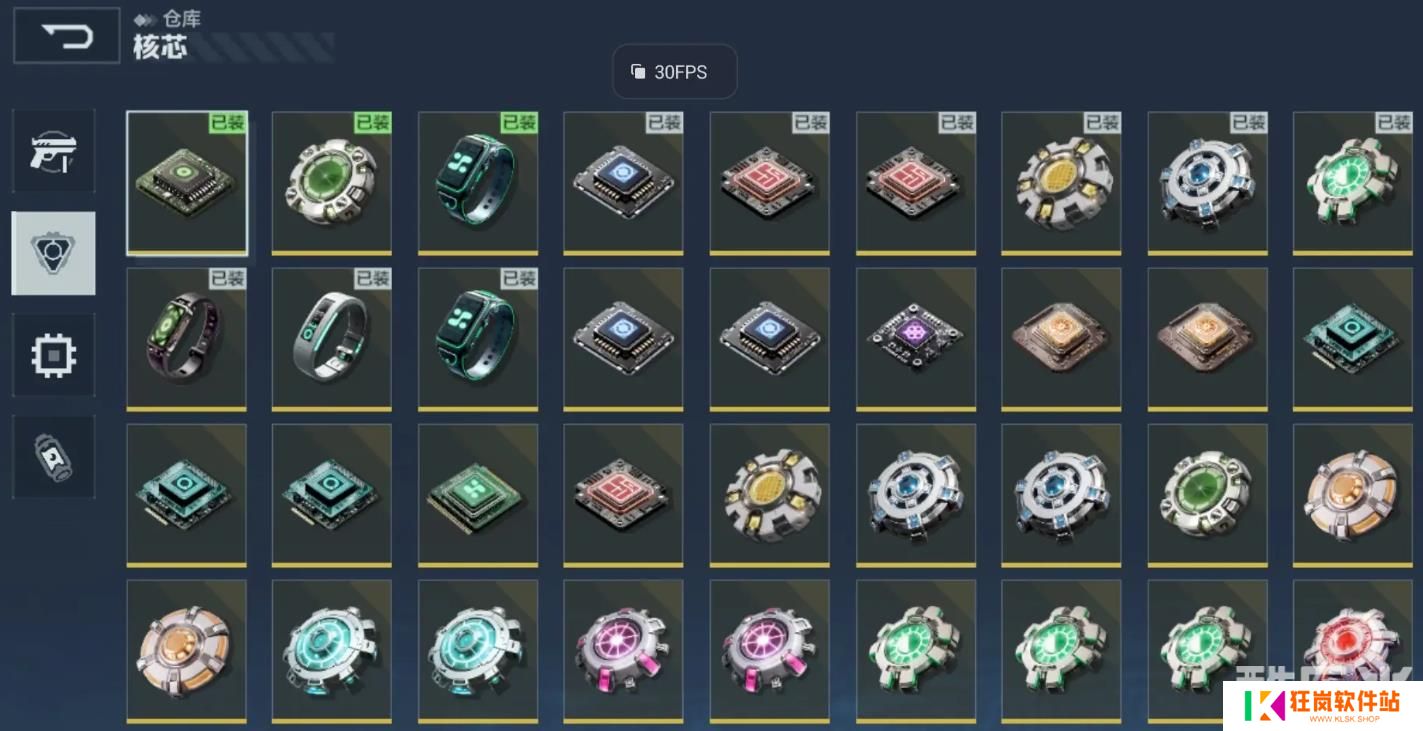This screenshot has width=1423, height=731.
Task: Click the 30FPS indicator pill
Action: tap(675, 72)
